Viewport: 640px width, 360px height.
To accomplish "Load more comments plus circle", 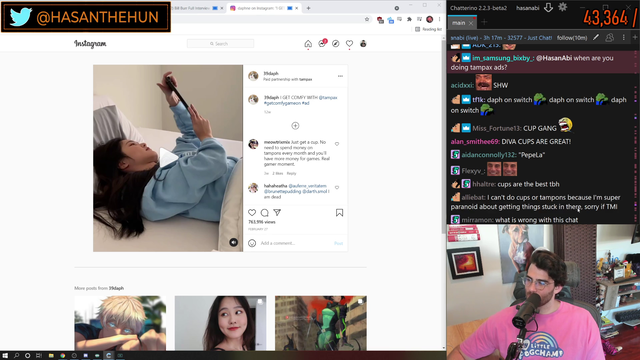I will pyautogui.click(x=295, y=126).
